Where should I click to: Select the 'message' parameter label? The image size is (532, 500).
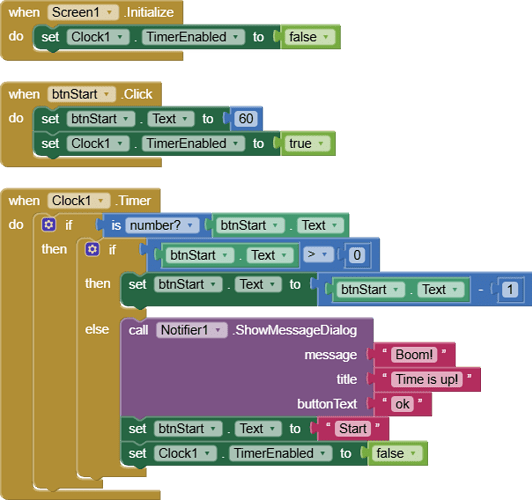(x=330, y=355)
